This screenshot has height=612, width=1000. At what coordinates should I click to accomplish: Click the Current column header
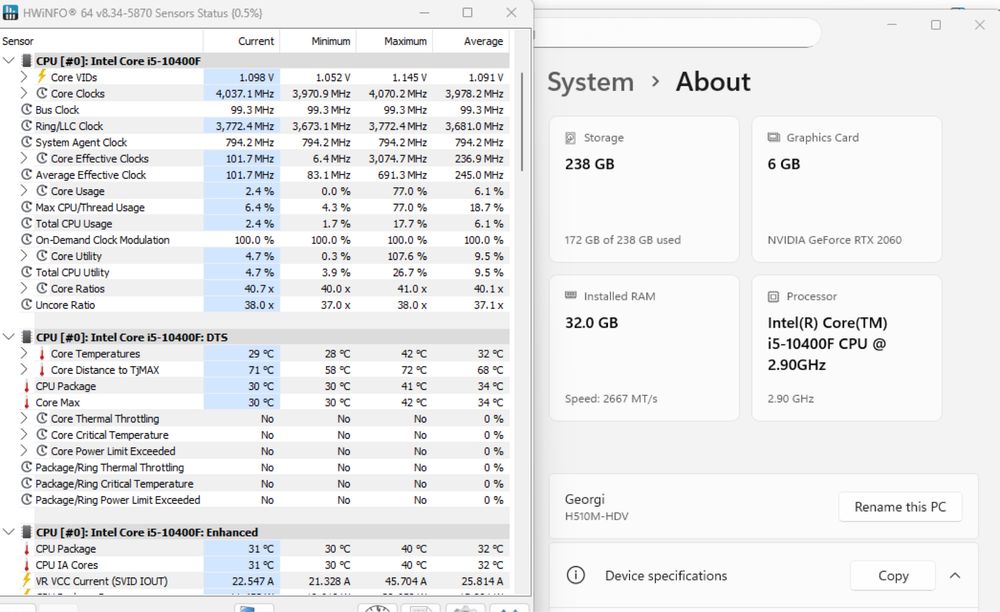pyautogui.click(x=242, y=41)
